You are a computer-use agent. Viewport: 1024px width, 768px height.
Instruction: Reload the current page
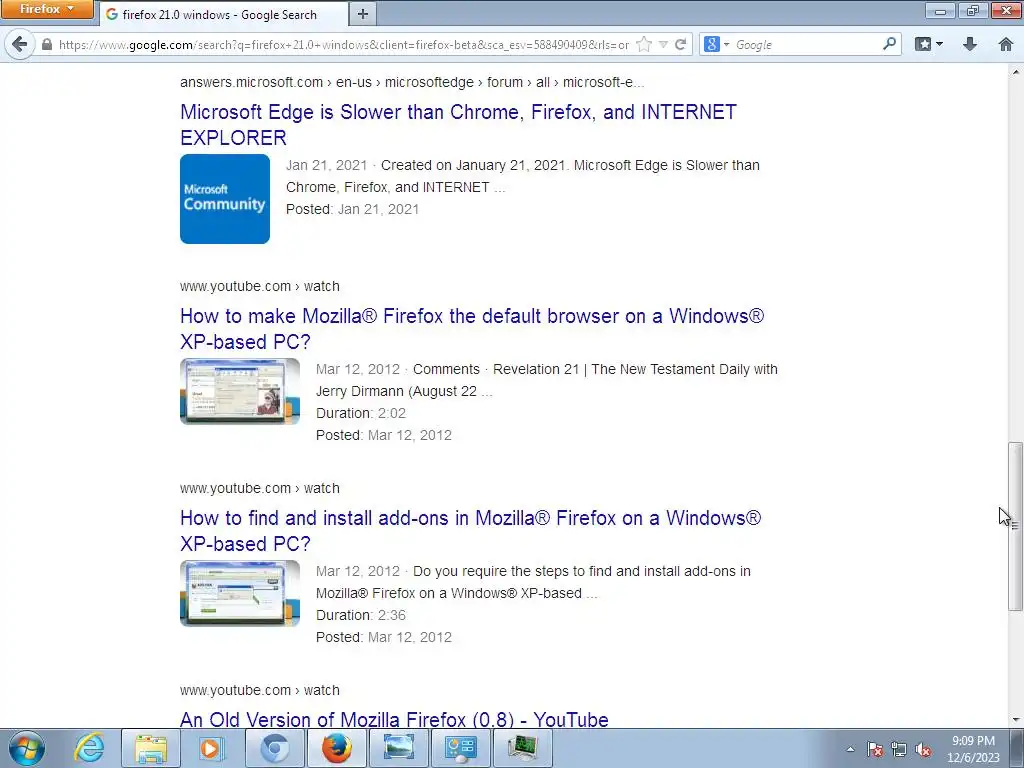[x=680, y=44]
